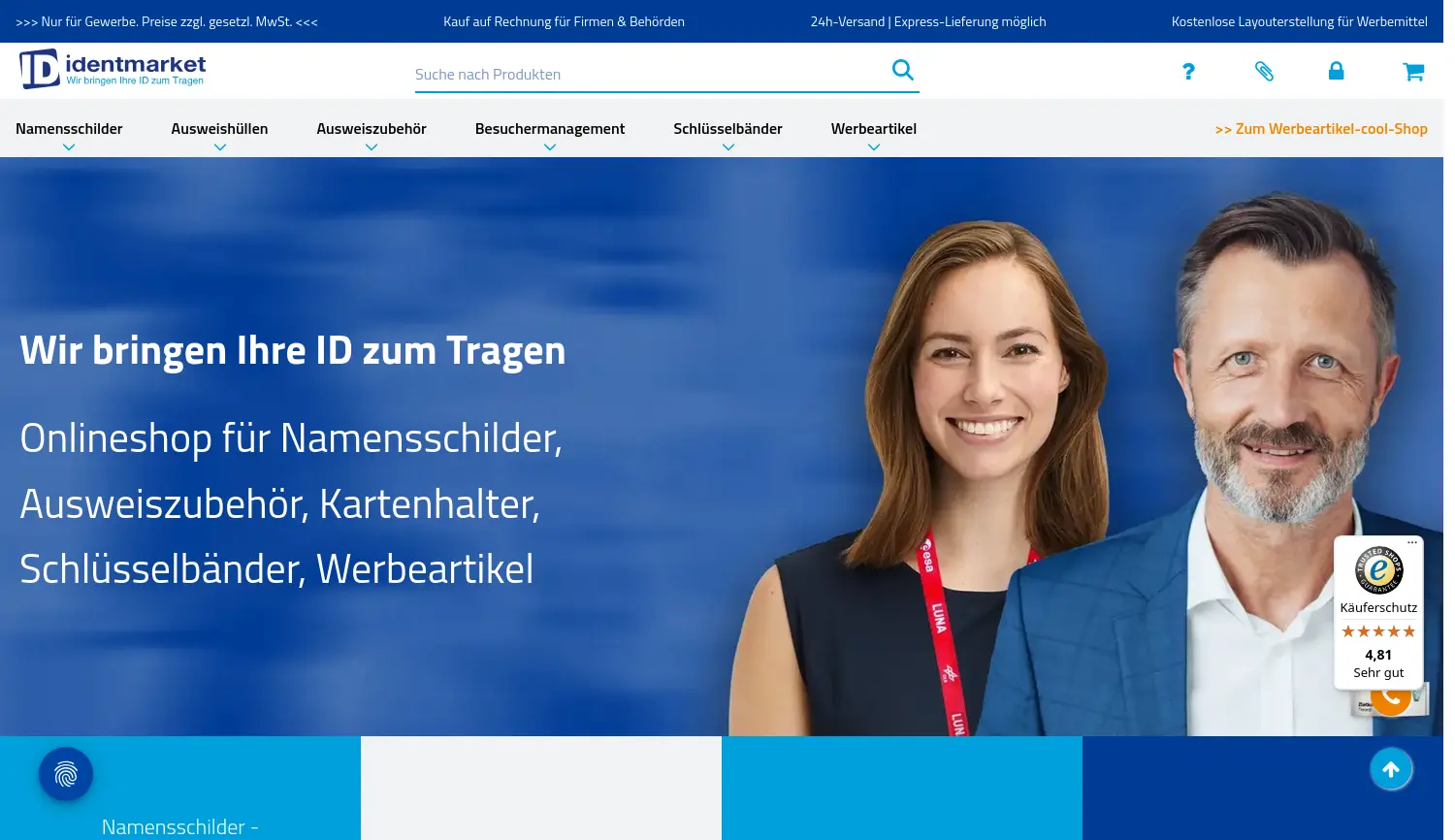Click the paperclip icon in the header
Viewport: 1455px width, 840px height.
(x=1264, y=71)
